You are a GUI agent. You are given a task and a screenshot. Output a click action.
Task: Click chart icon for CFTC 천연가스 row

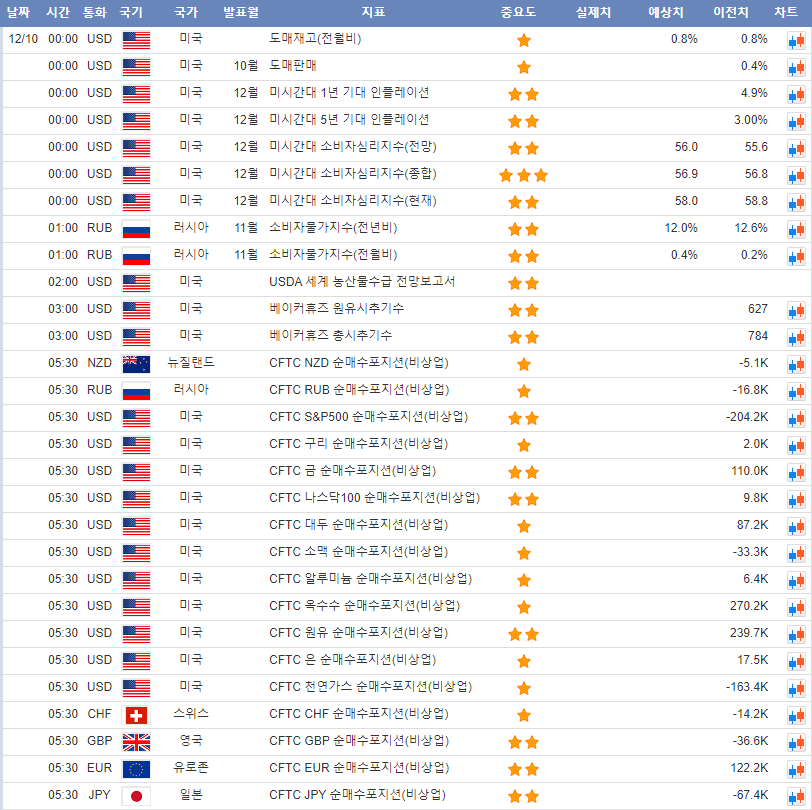pos(795,688)
